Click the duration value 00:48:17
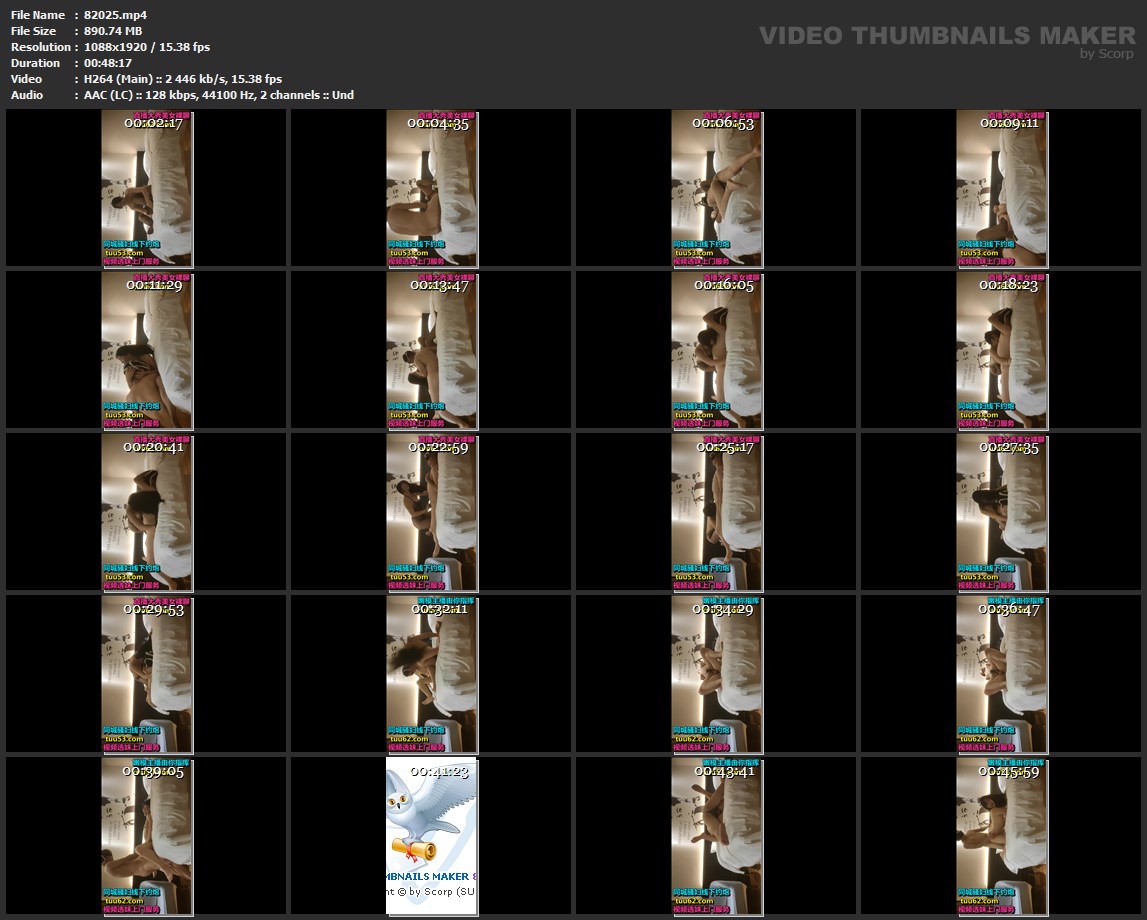Screen dimensions: 1147x920 click(108, 63)
